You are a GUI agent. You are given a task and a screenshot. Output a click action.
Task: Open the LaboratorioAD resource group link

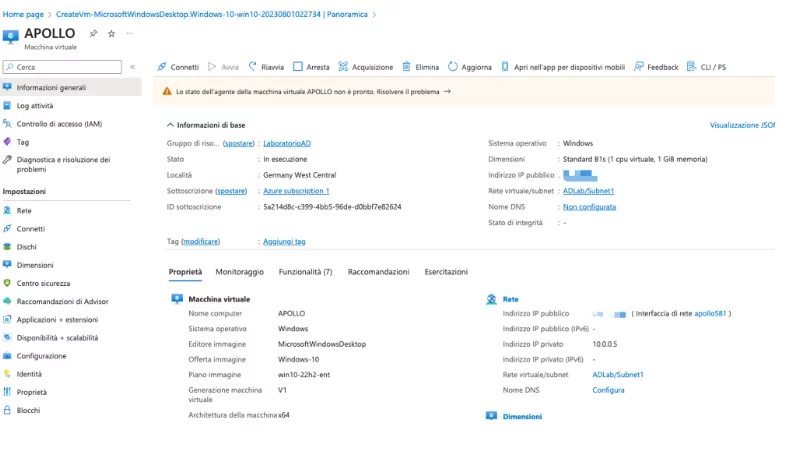tap(287, 143)
